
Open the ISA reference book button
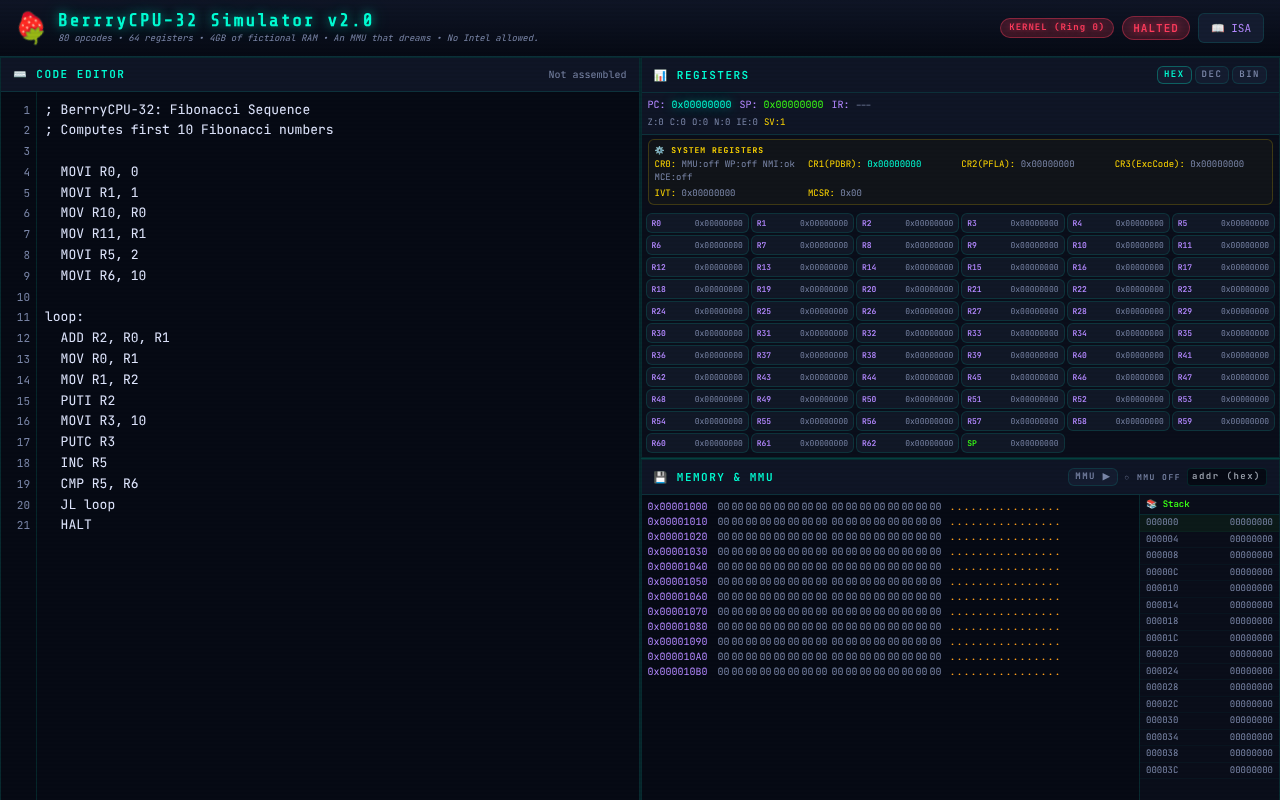pyautogui.click(x=1231, y=28)
